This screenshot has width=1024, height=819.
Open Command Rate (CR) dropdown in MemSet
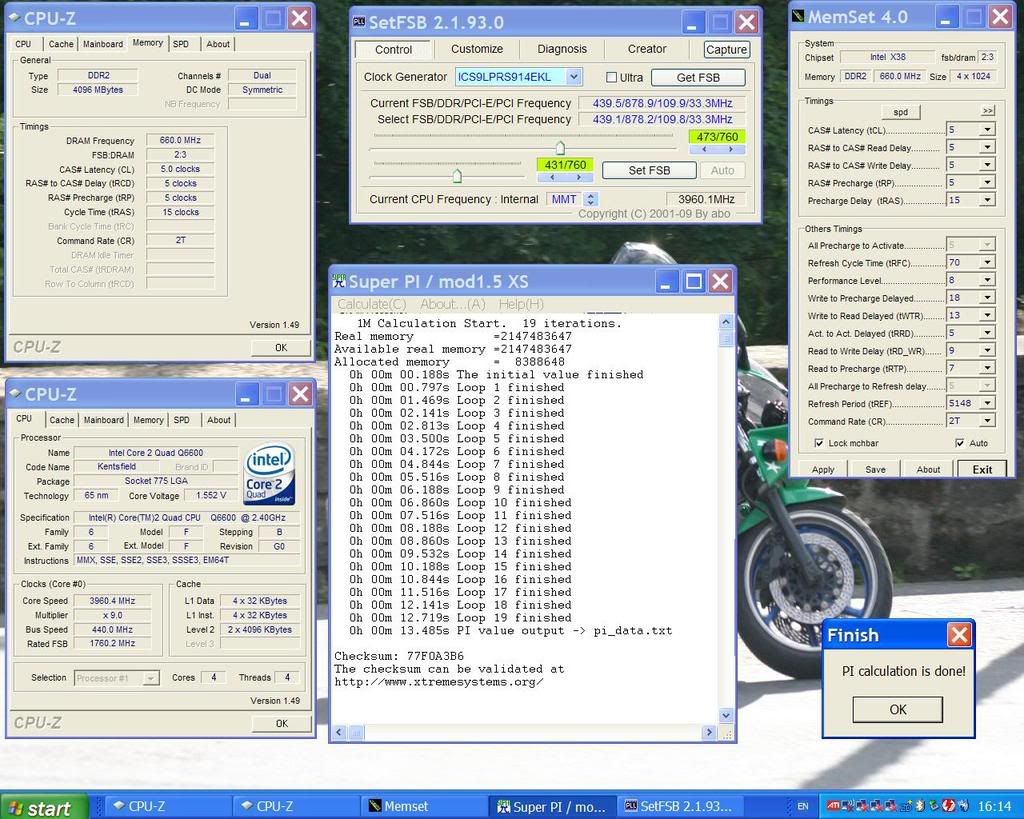[x=987, y=421]
